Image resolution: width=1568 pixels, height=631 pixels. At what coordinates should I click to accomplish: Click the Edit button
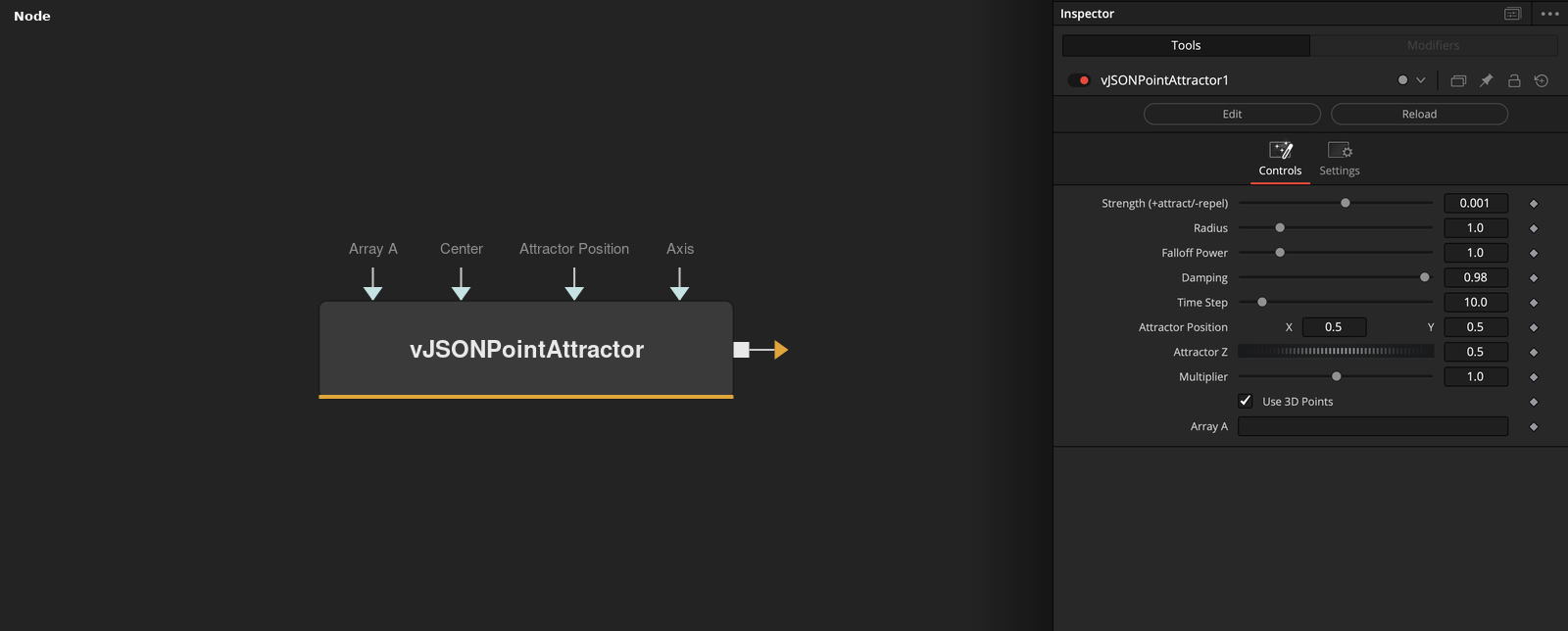1232,114
